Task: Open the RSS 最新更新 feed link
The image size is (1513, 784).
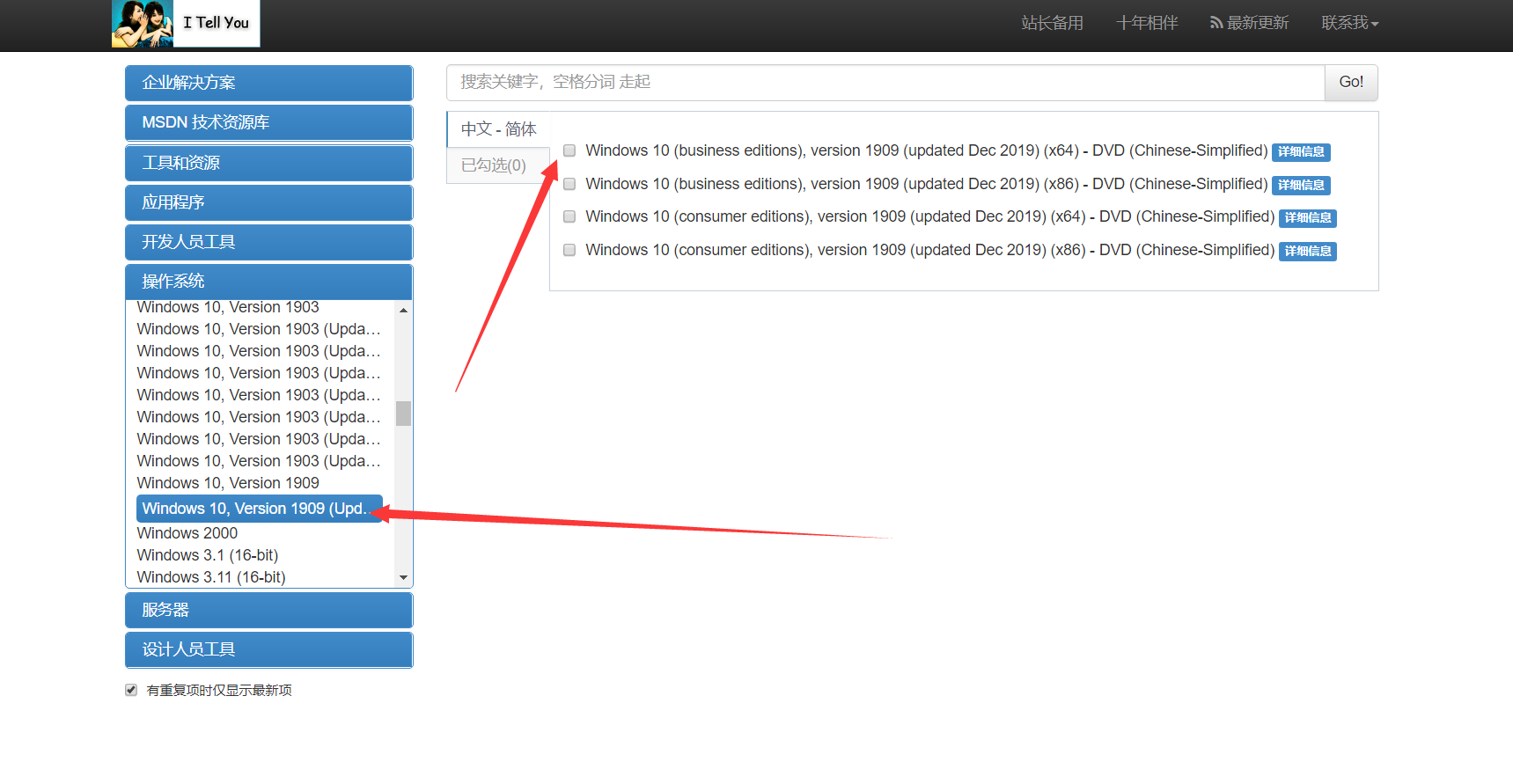Action: tap(1249, 23)
